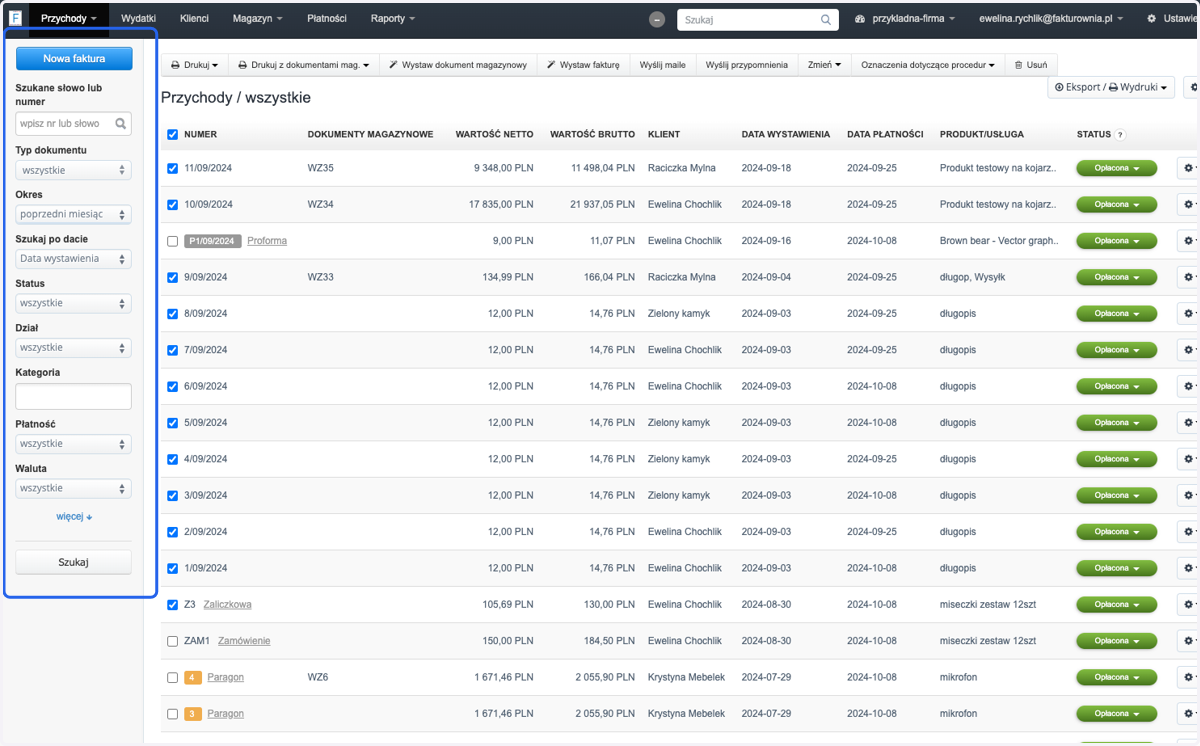The height and width of the screenshot is (746, 1200).
Task: Uncheck the checkbox for invoice 9/09/2024
Action: pos(172,277)
